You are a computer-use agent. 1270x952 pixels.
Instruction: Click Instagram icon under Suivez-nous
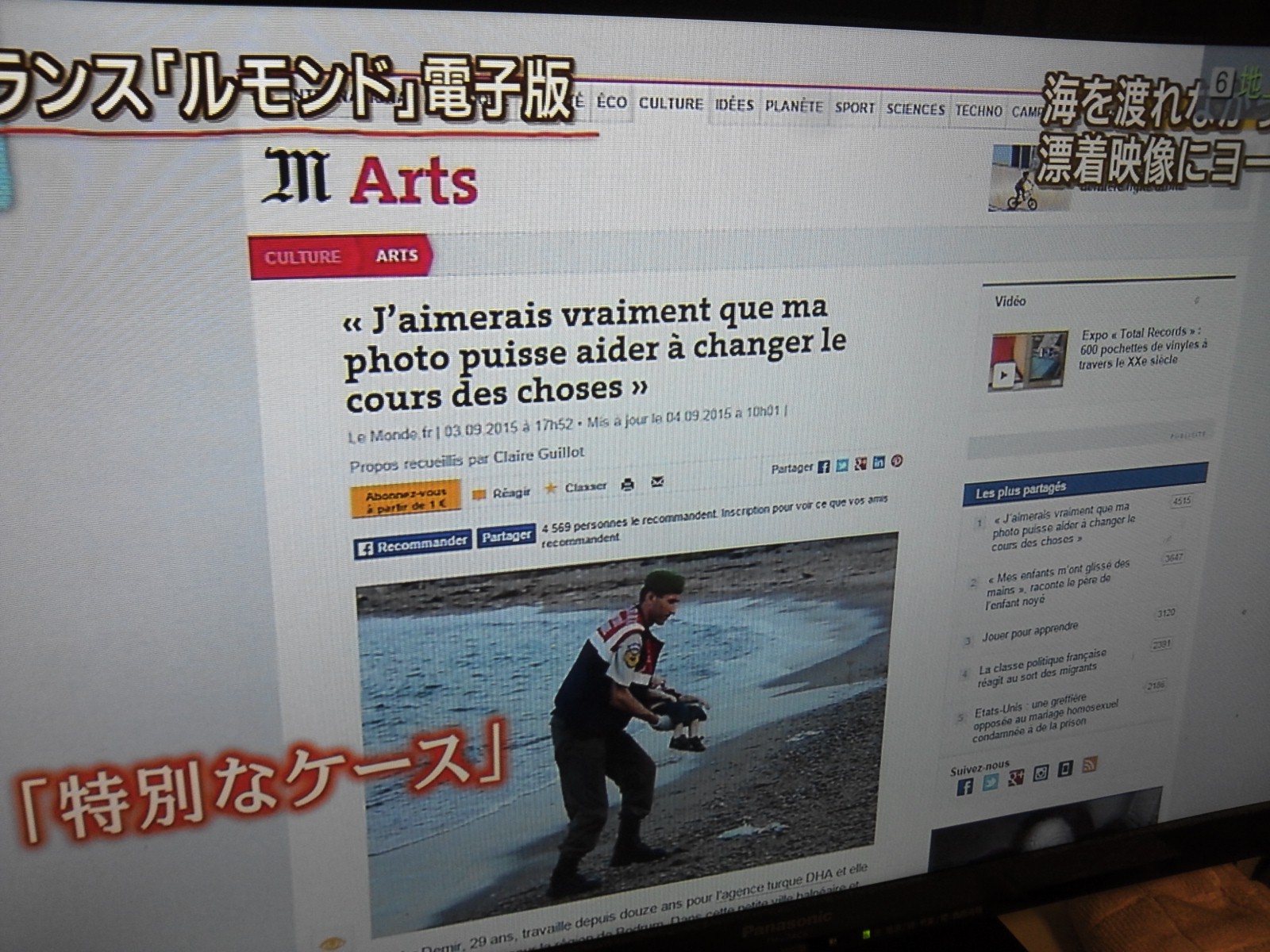[x=1041, y=773]
